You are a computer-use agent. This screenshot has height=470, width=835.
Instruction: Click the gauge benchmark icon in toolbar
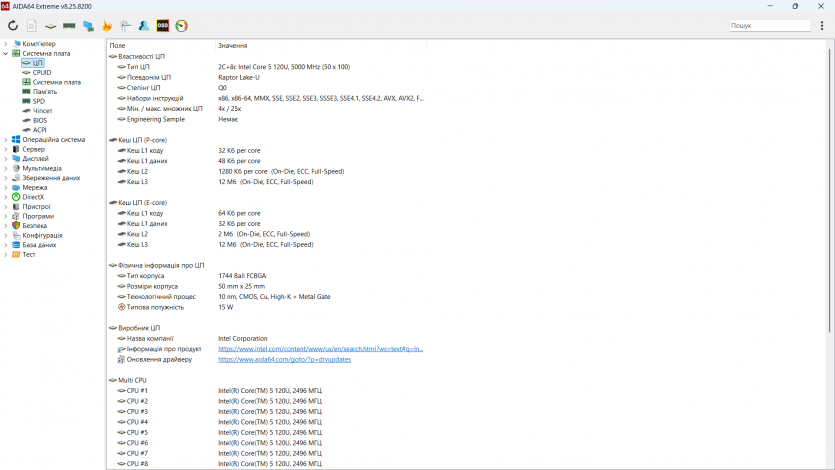[181, 26]
